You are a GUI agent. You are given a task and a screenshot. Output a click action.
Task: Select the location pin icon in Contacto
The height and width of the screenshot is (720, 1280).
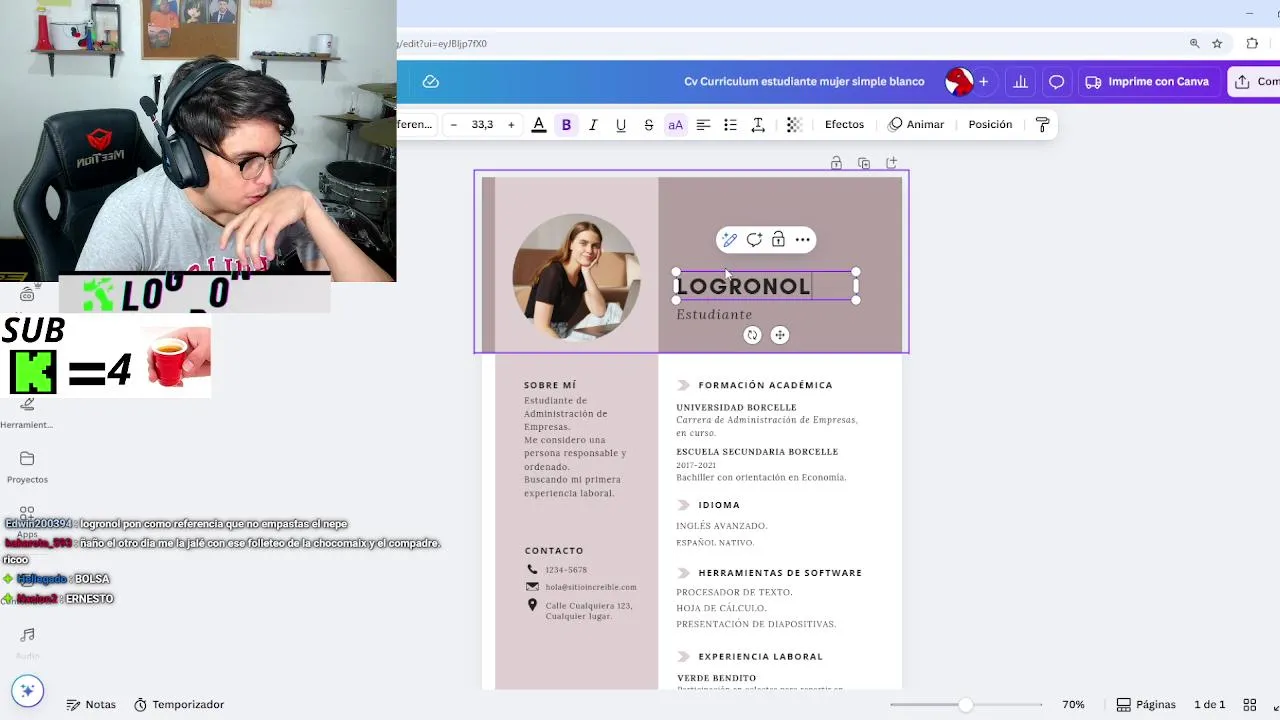tap(532, 605)
